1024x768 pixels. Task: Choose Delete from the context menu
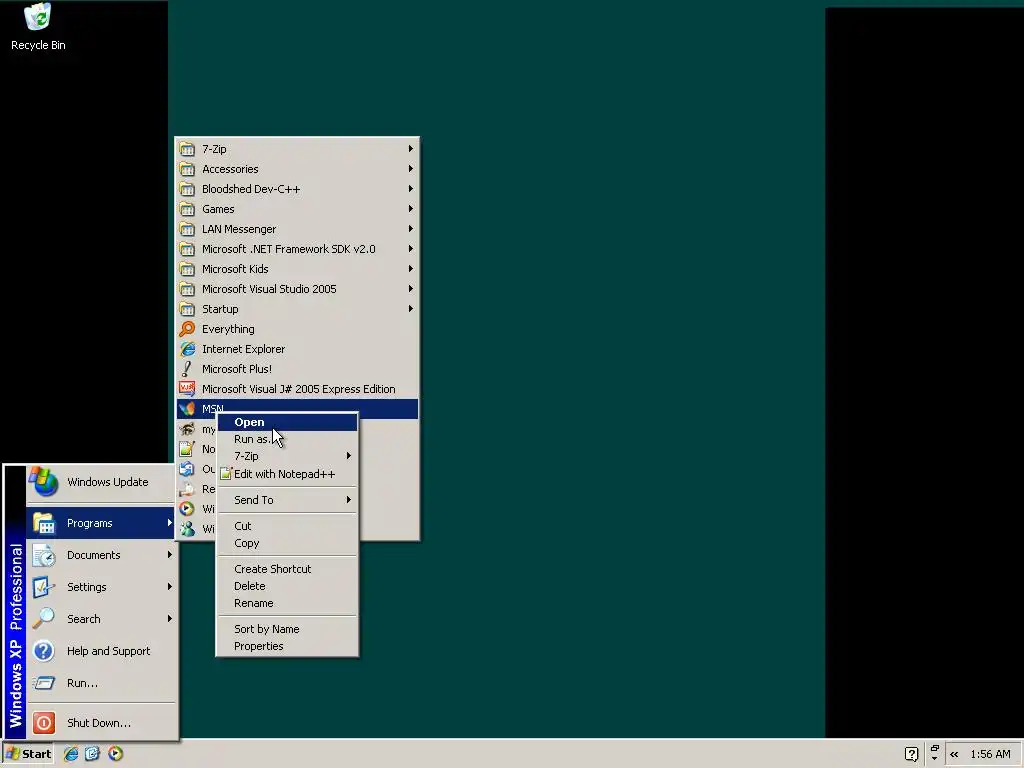point(287,586)
